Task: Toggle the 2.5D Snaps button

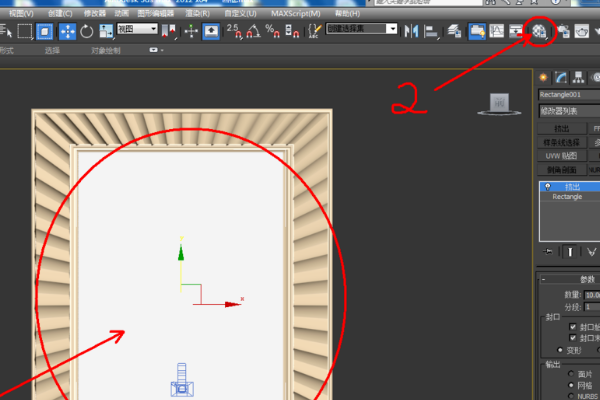Action: pos(234,31)
